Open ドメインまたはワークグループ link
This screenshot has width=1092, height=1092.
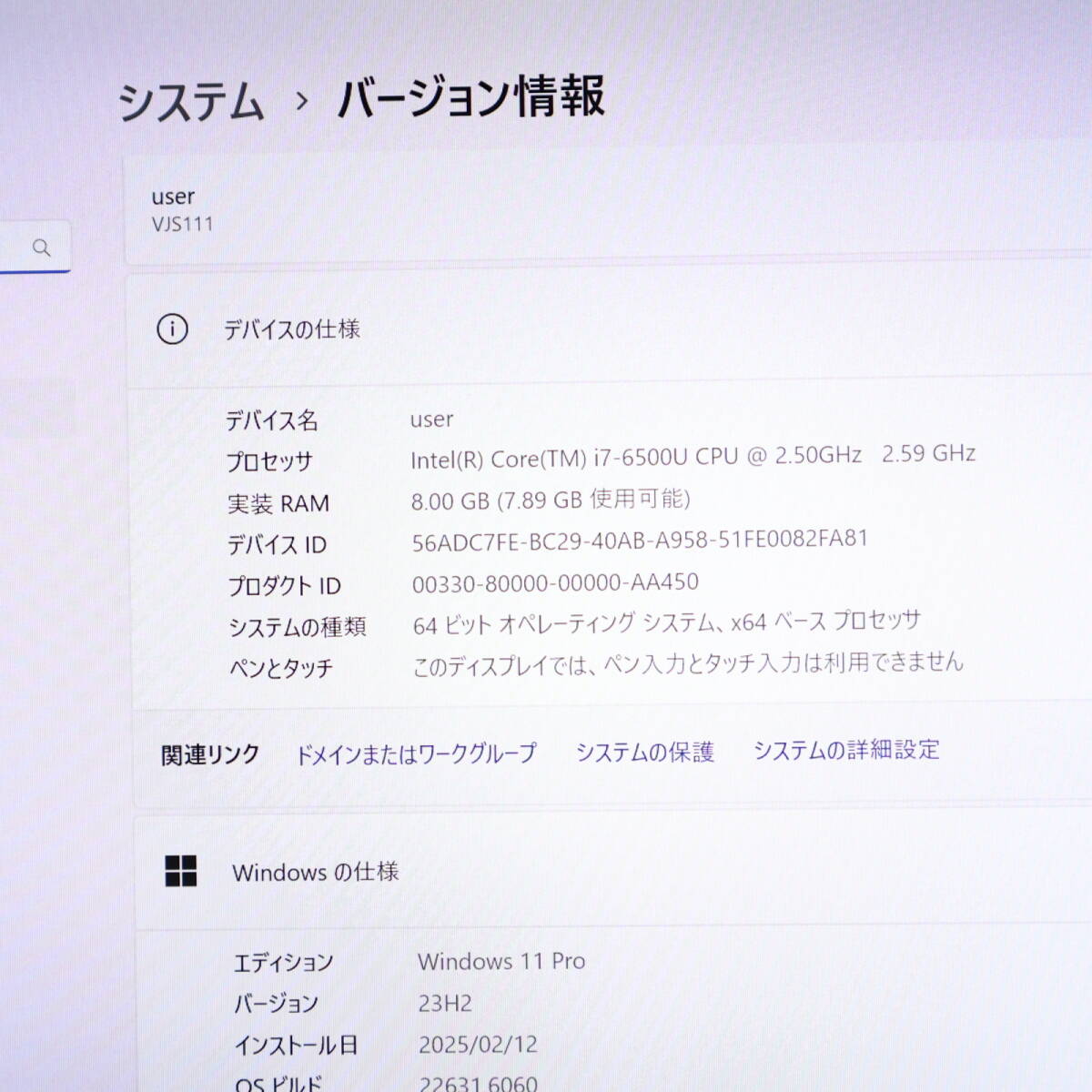click(416, 753)
